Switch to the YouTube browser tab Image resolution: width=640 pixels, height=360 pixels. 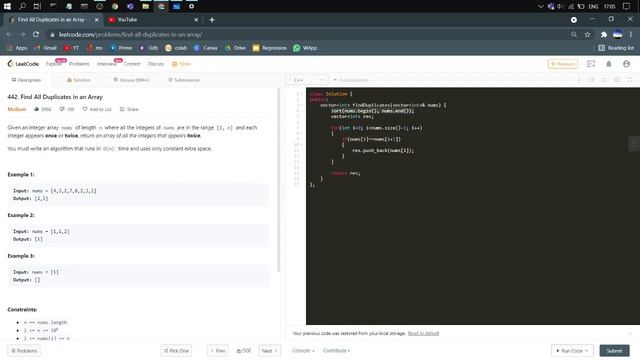152,20
